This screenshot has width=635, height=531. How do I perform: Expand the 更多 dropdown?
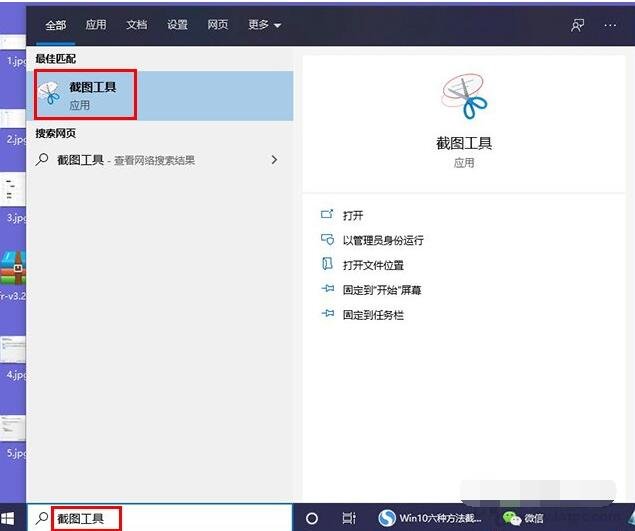tap(264, 25)
